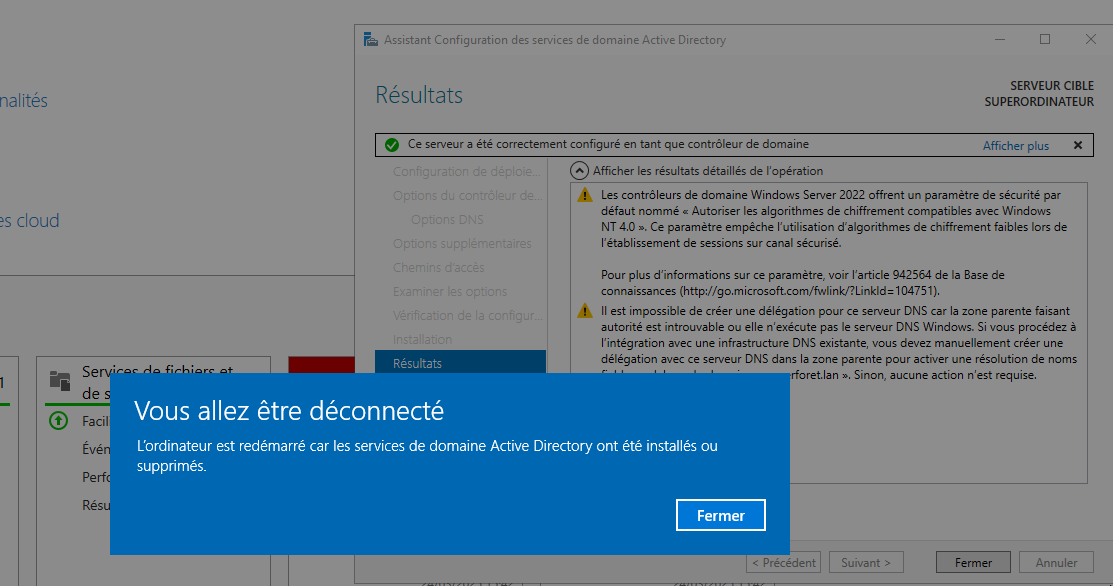Dismiss the success notification with its X
This screenshot has height=586, width=1113.
click(1078, 145)
